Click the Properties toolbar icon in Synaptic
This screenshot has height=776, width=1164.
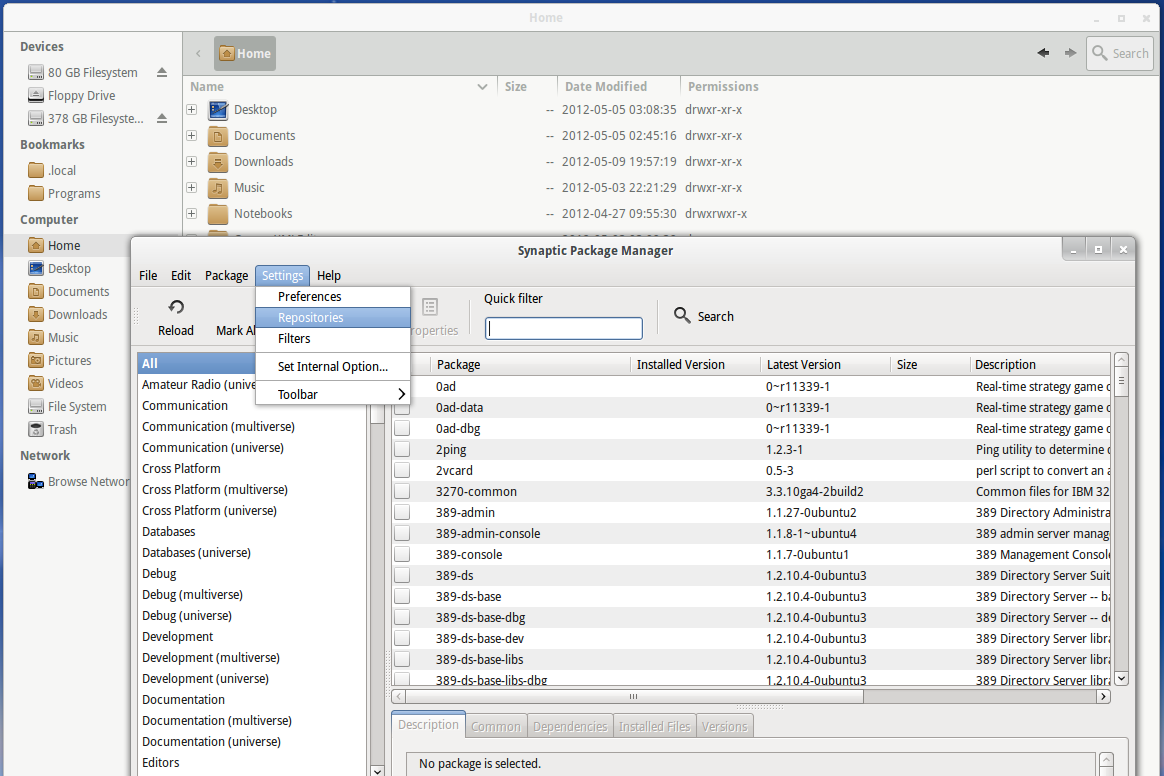point(430,307)
